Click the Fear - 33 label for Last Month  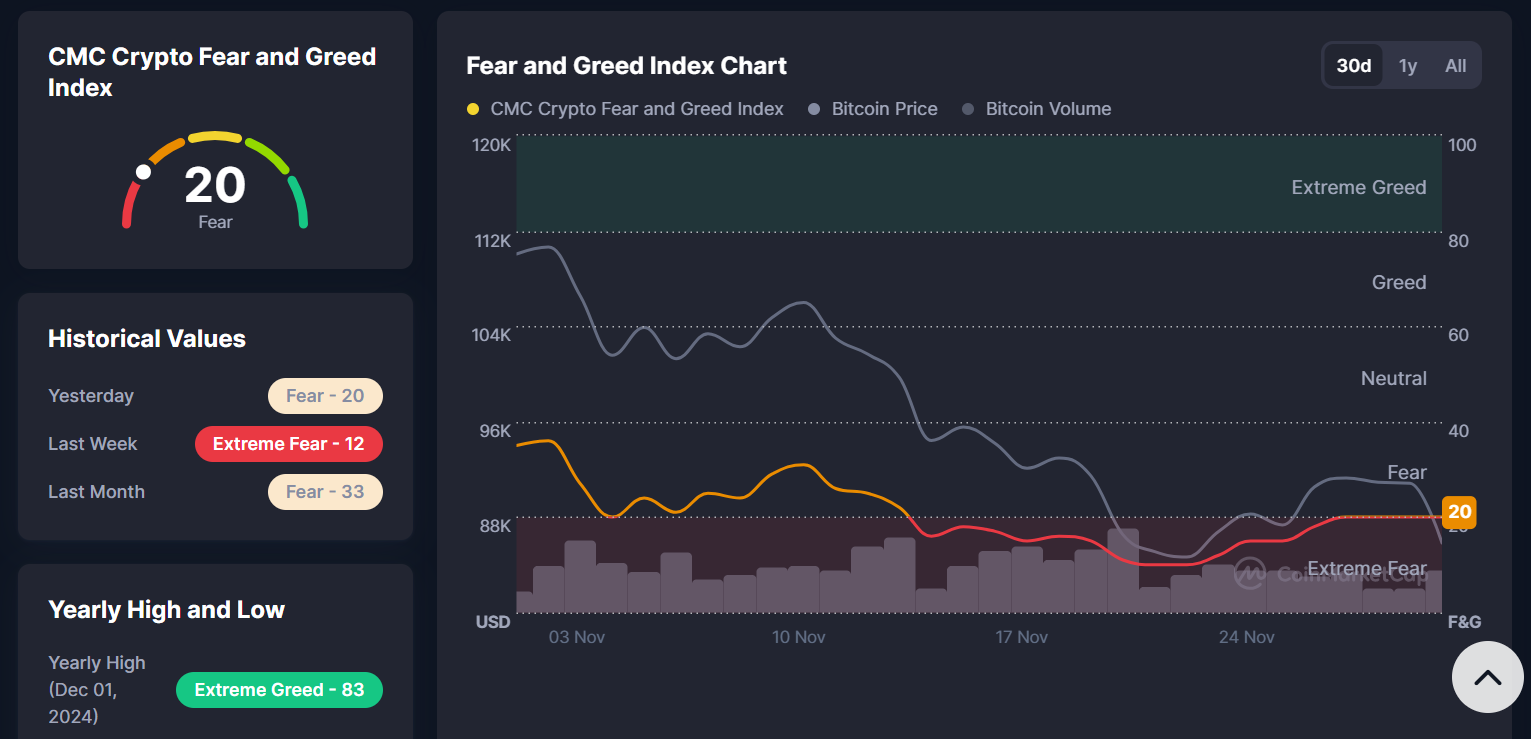325,491
